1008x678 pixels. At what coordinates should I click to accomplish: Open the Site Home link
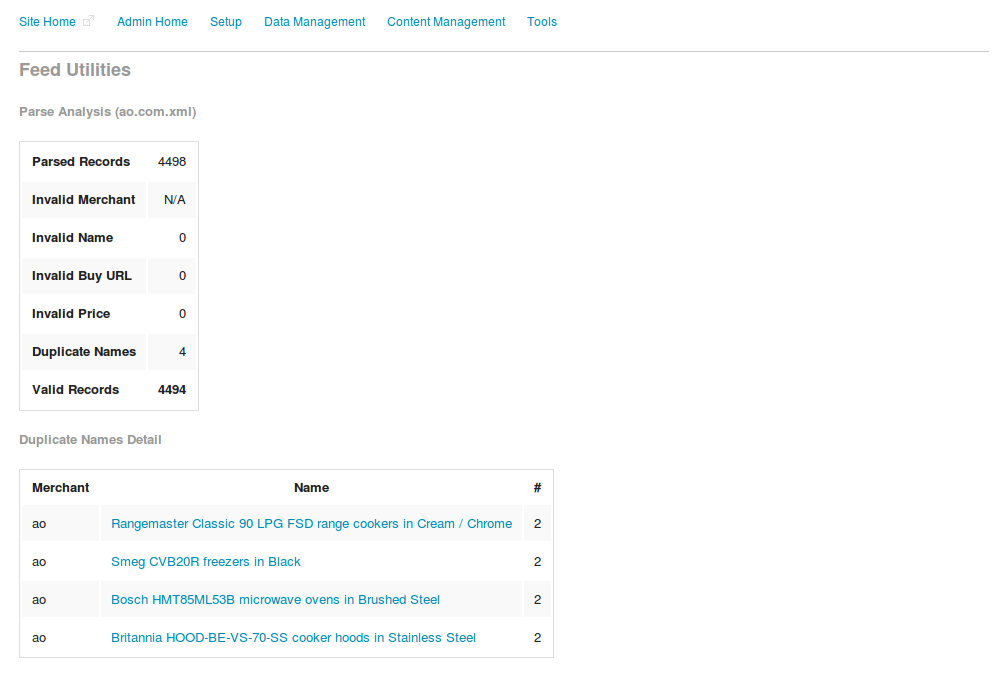[47, 22]
